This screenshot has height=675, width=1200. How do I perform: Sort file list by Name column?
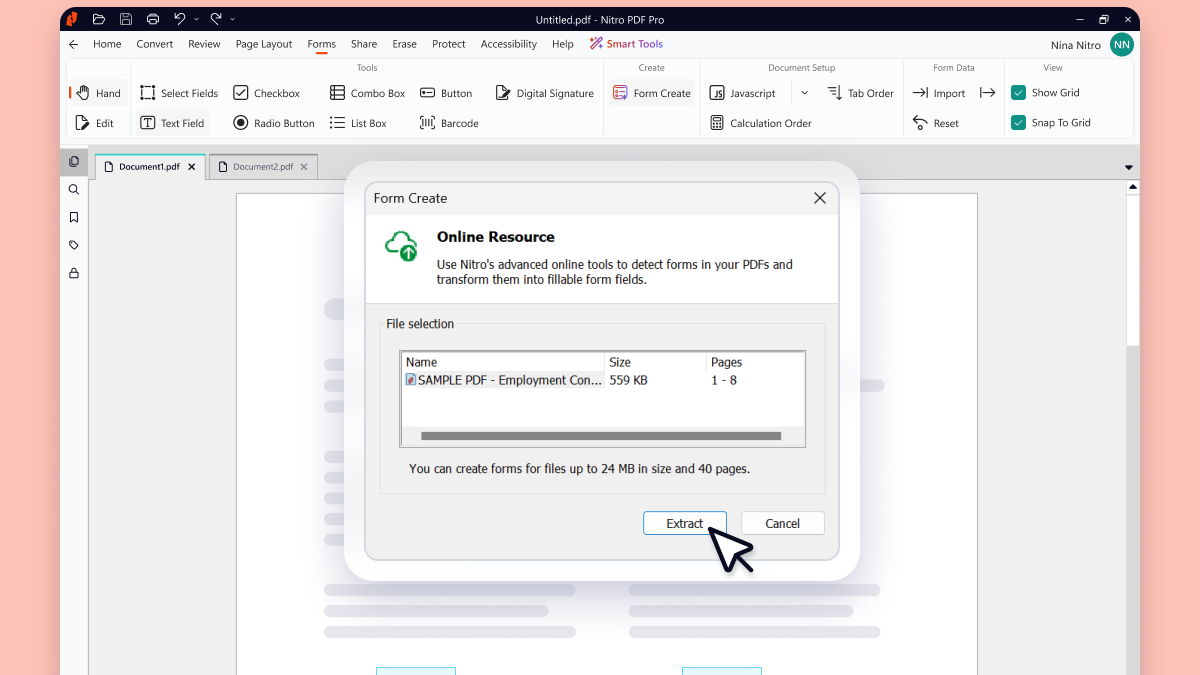click(504, 362)
